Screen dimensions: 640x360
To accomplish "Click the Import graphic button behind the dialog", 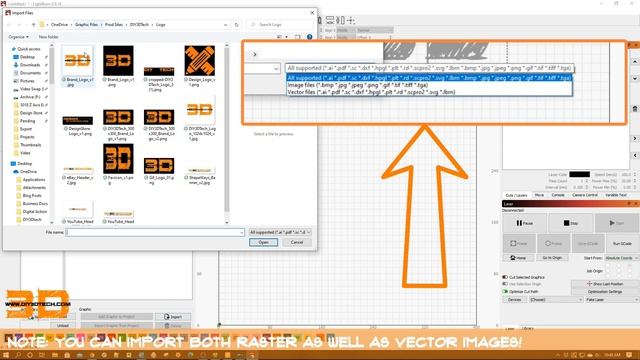I will (173, 317).
